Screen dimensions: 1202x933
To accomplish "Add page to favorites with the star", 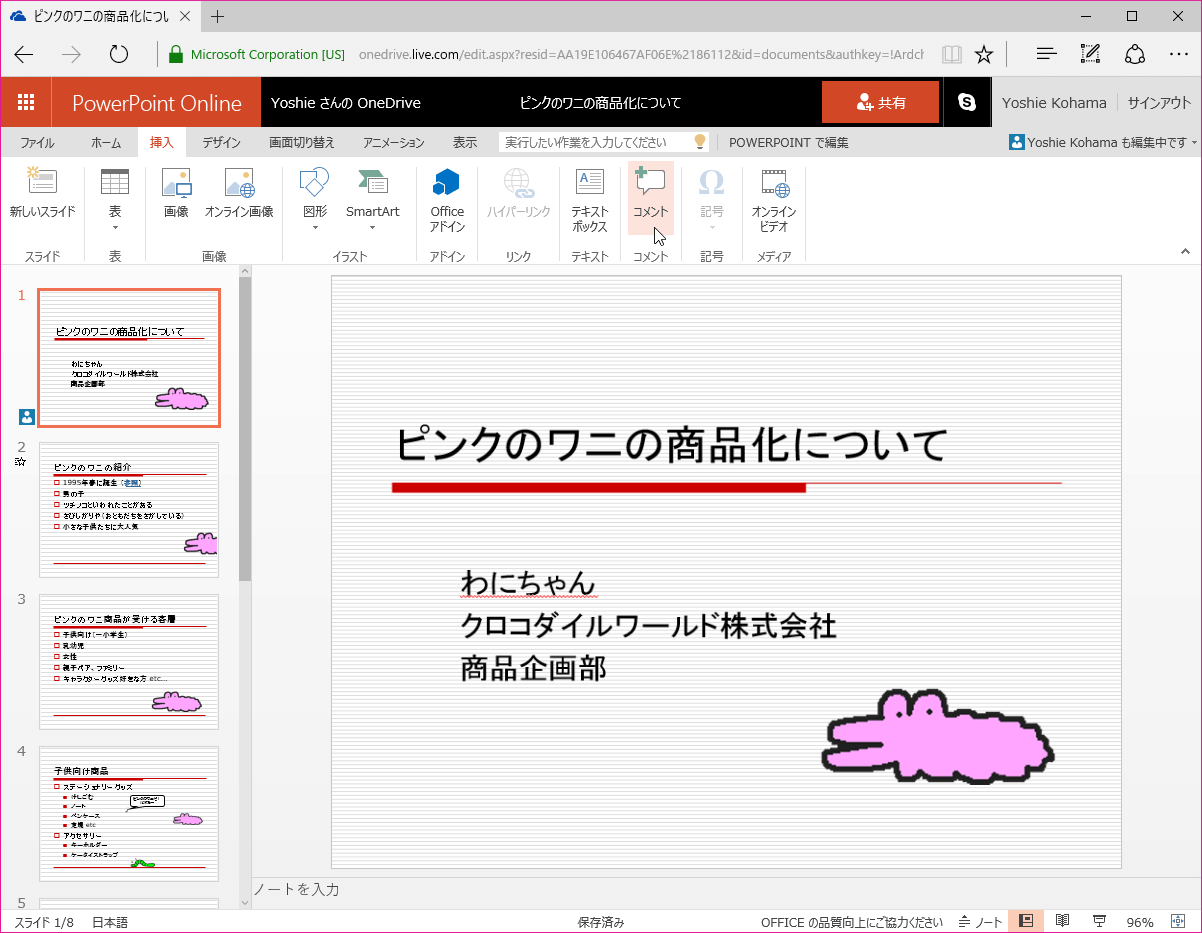I will [x=984, y=54].
